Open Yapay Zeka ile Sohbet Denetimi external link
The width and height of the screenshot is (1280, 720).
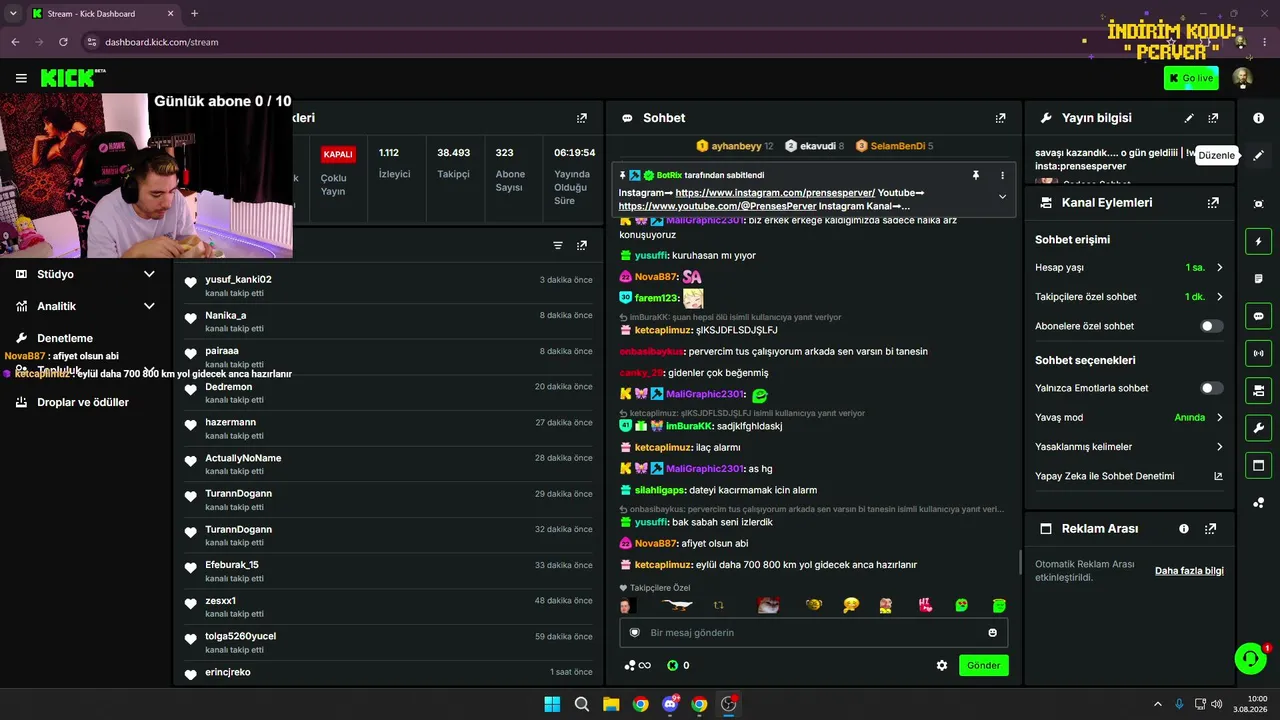[x=1218, y=476]
